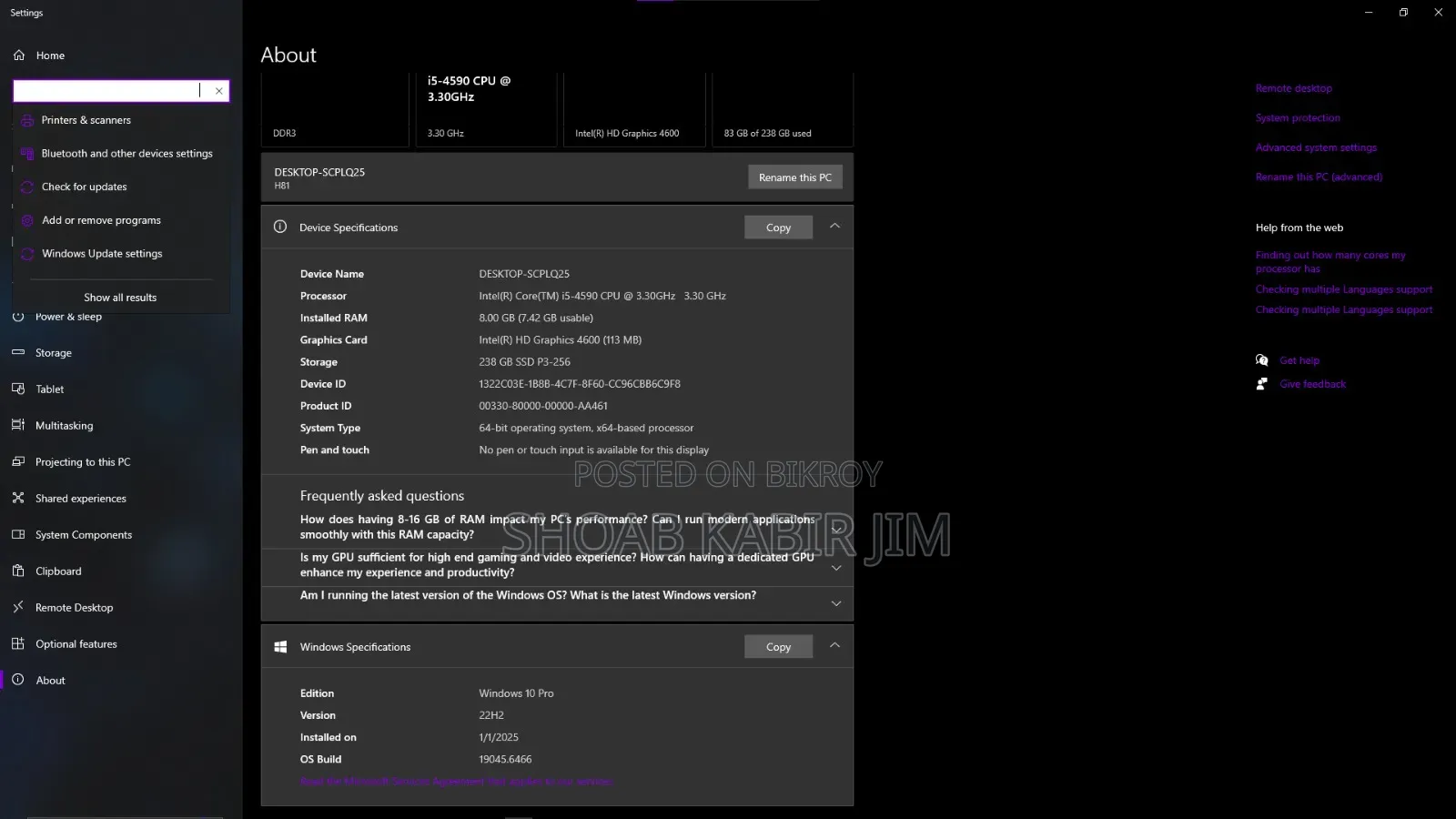Click the System Components icon
The height and width of the screenshot is (819, 1456).
coord(18,534)
